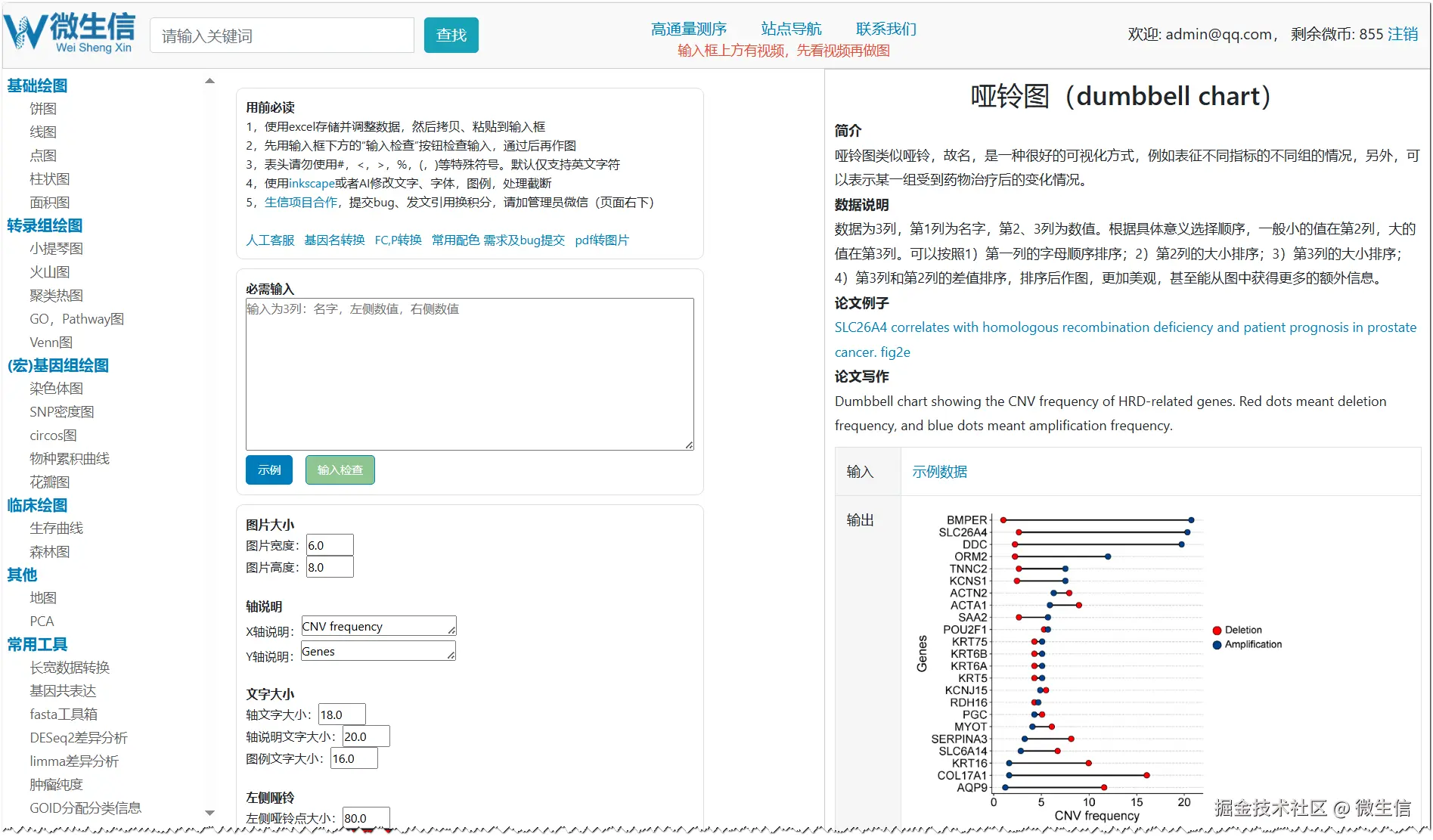Click the 常用配色 link

coord(455,240)
